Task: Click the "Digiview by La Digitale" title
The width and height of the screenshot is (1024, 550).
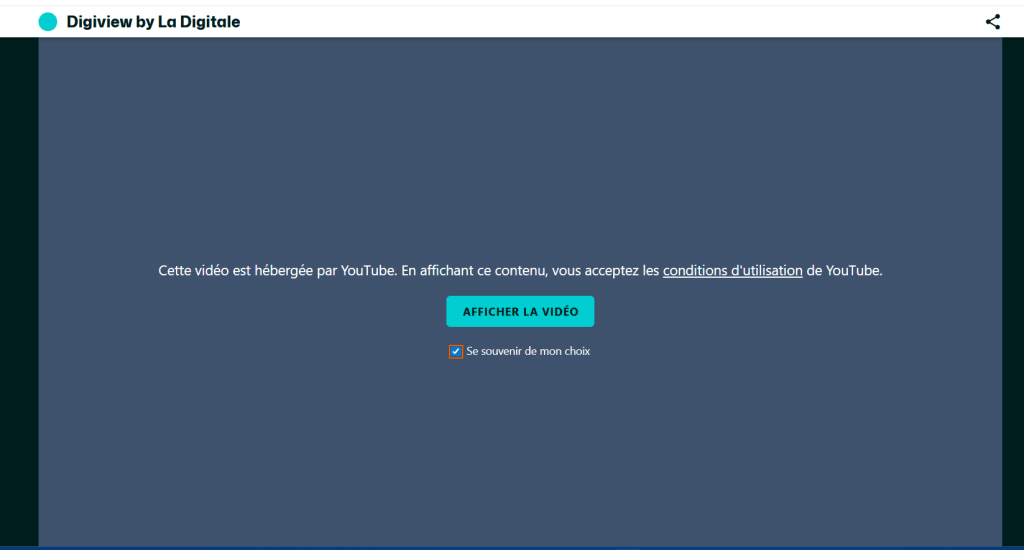Action: (x=153, y=22)
